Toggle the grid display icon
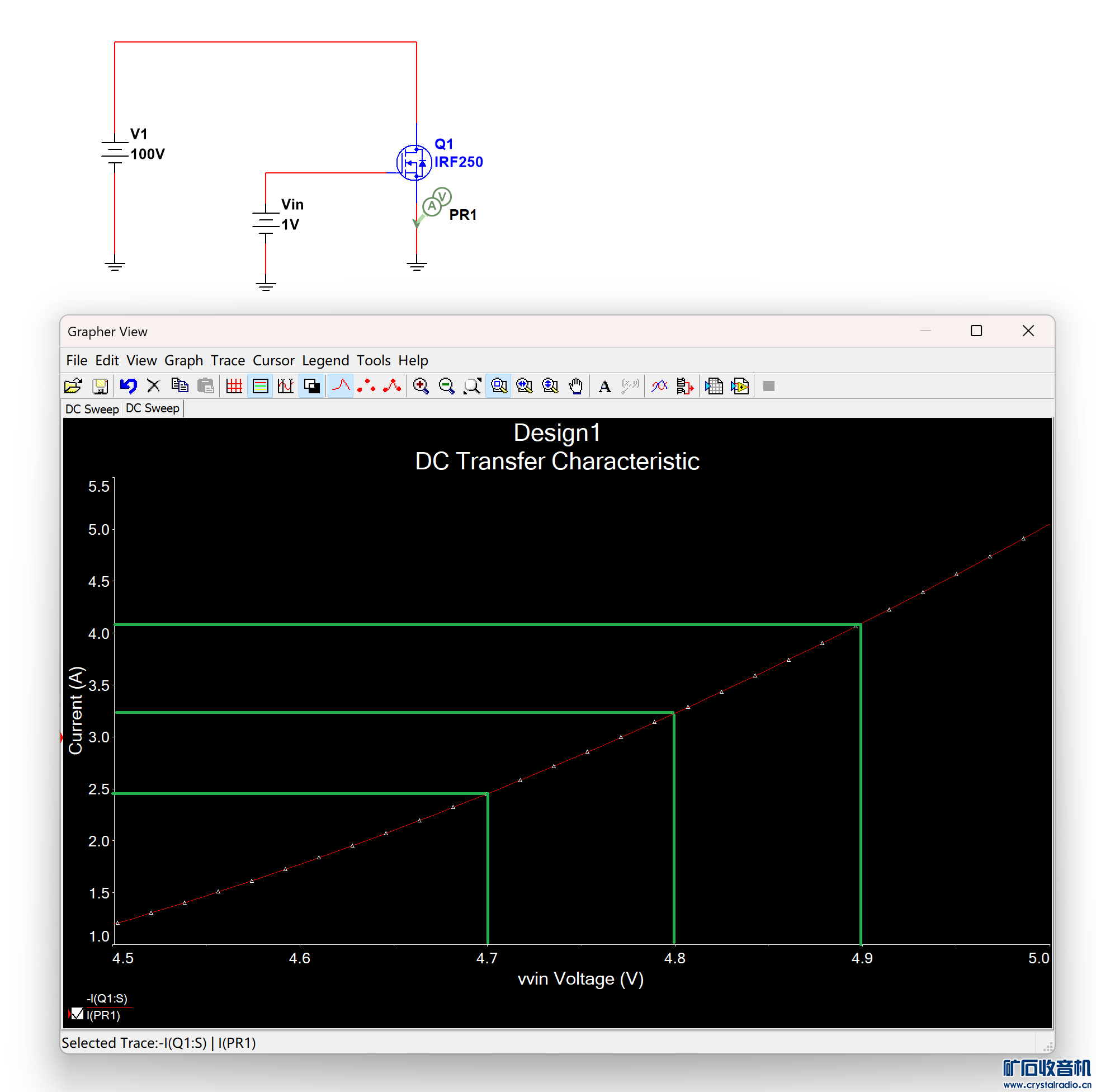 pyautogui.click(x=234, y=386)
